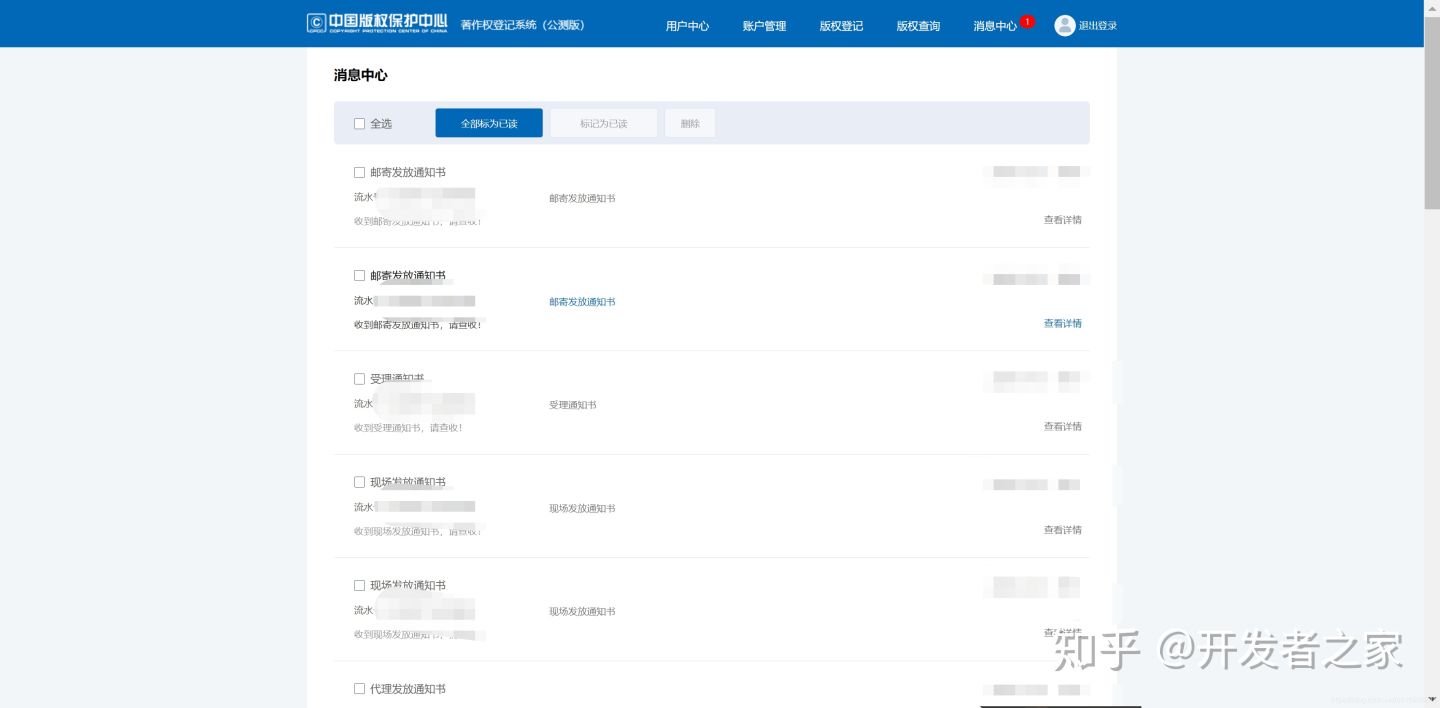Check the 代理发放通知书 message checkbox
The width and height of the screenshot is (1440, 708).
359,689
